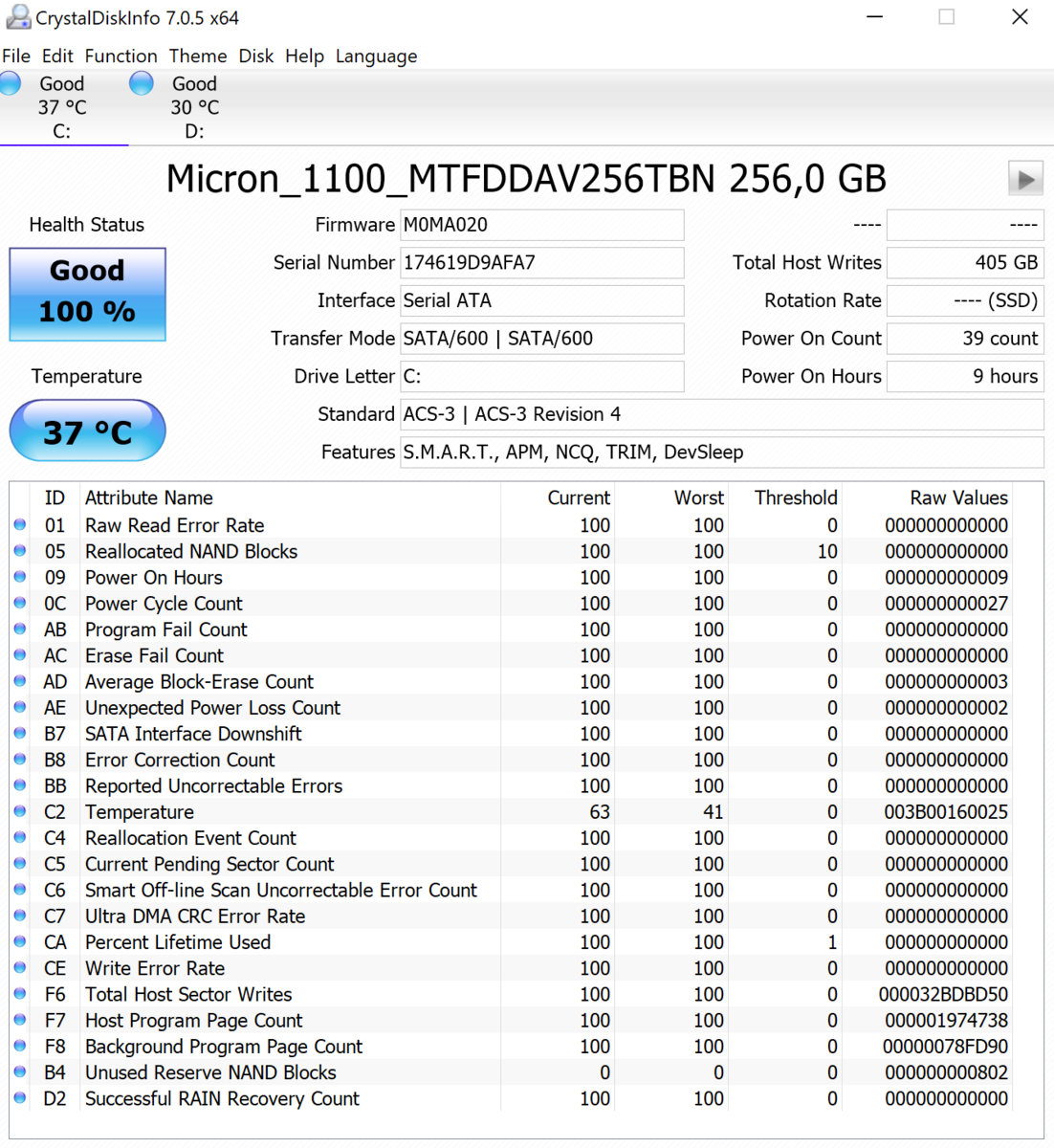Click the status dot for Average Block-Erase Count
The image size is (1054, 1148).
[x=20, y=681]
